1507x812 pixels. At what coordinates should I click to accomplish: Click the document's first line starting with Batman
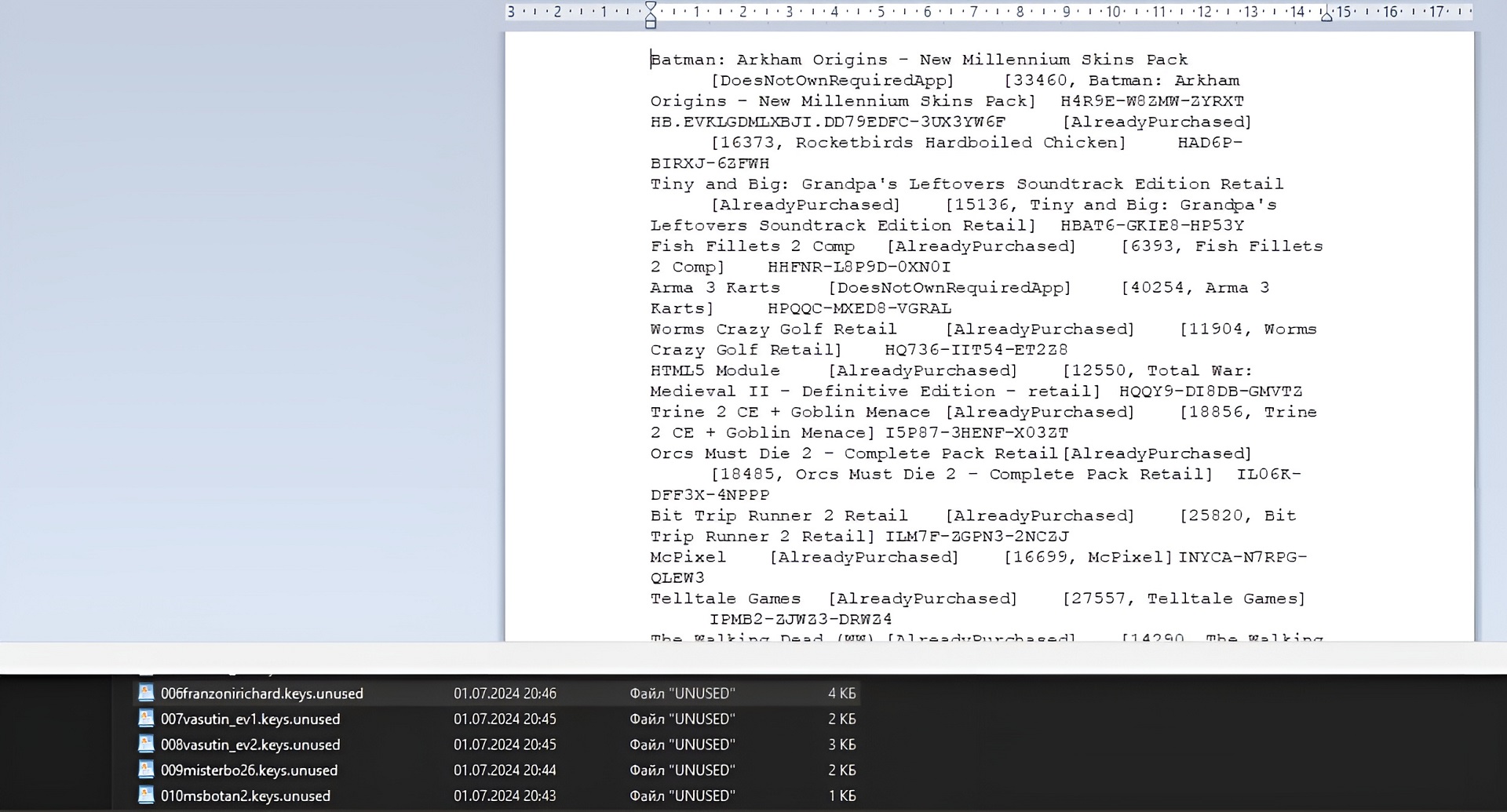pyautogui.click(x=919, y=60)
